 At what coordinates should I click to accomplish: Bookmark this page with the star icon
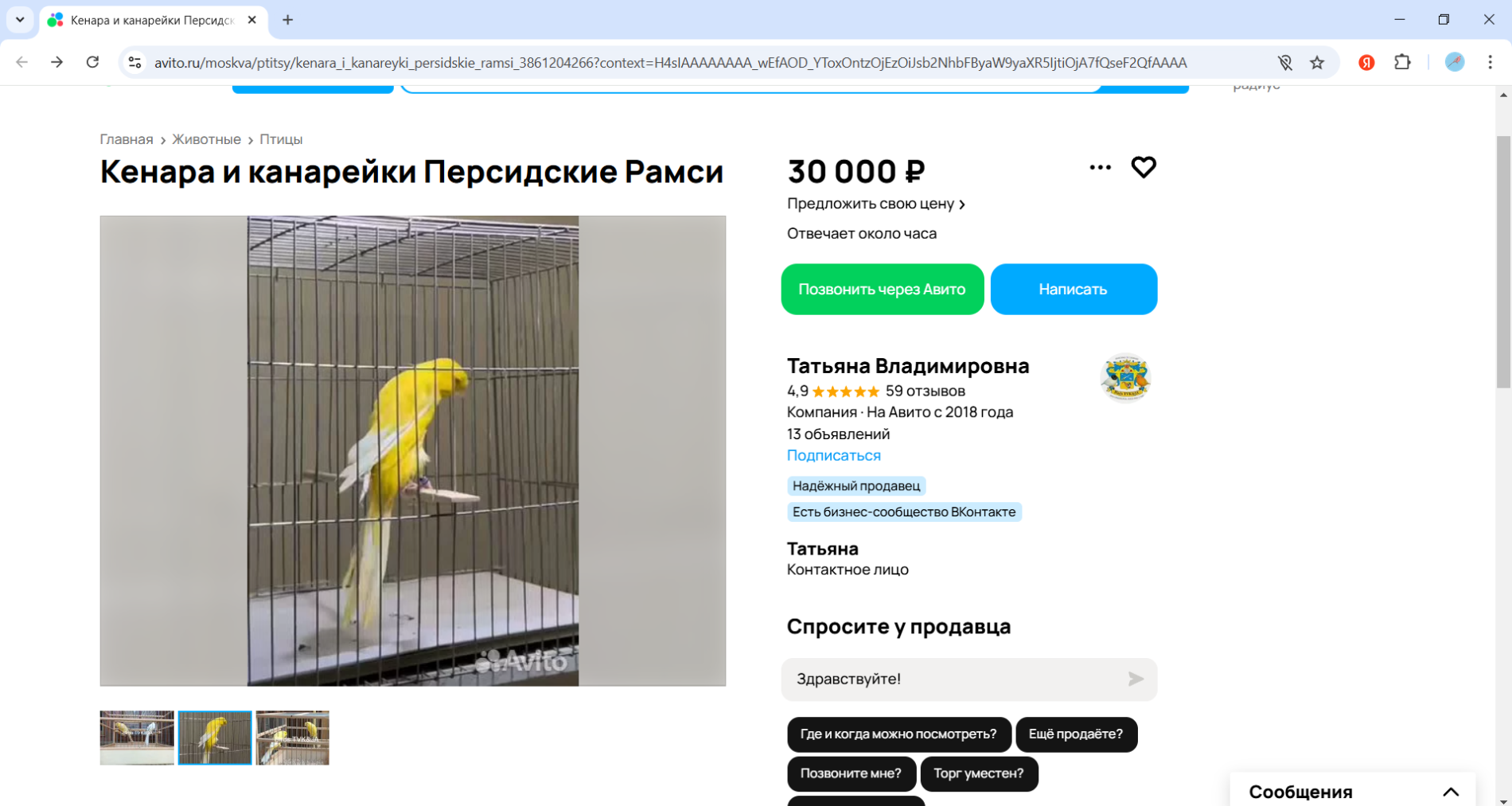pyautogui.click(x=1317, y=63)
